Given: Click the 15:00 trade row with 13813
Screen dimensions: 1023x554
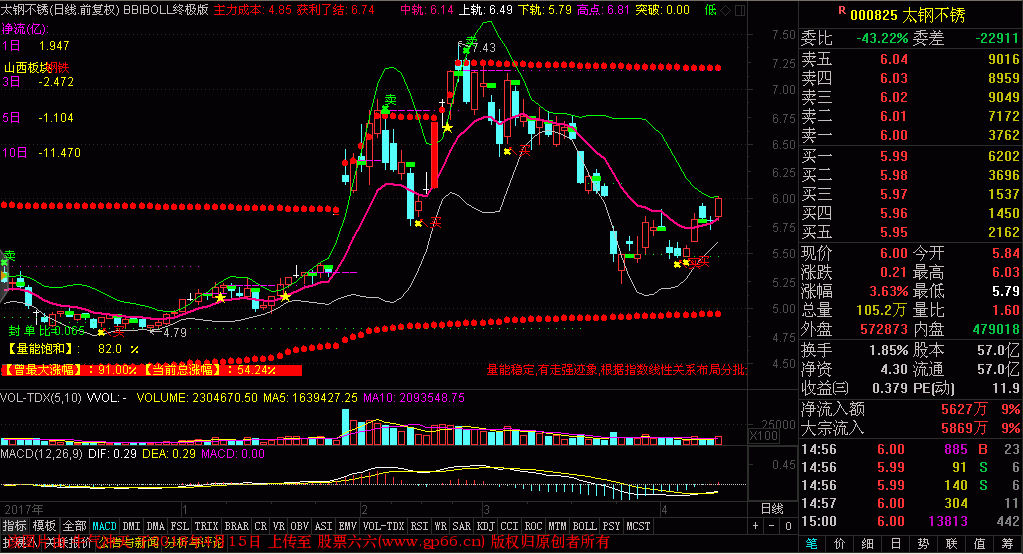Looking at the screenshot, I should [910, 521].
